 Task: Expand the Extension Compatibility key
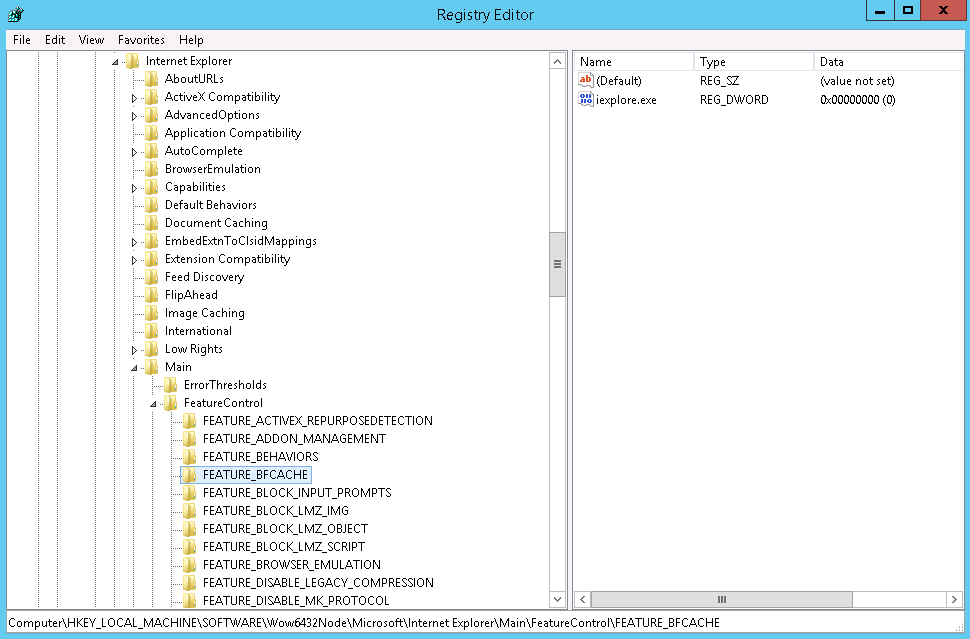(x=134, y=260)
